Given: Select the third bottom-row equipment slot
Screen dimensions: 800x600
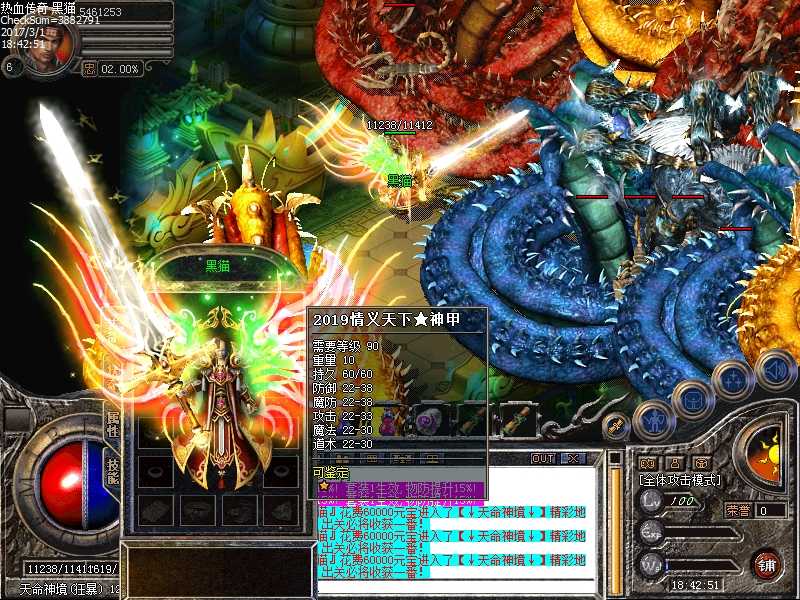Looking at the screenshot, I should tap(239, 510).
